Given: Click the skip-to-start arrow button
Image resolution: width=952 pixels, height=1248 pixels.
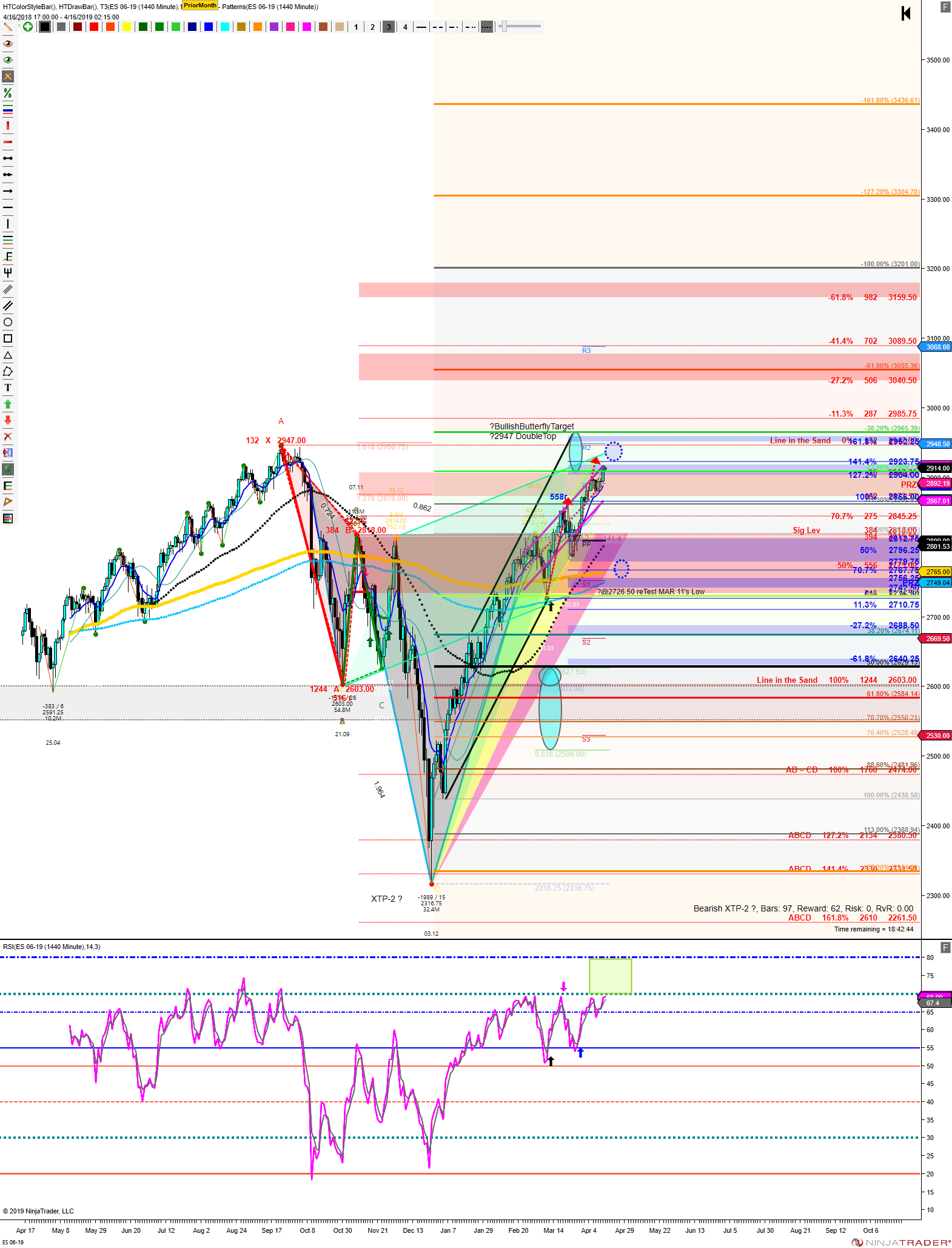Looking at the screenshot, I should point(906,13).
